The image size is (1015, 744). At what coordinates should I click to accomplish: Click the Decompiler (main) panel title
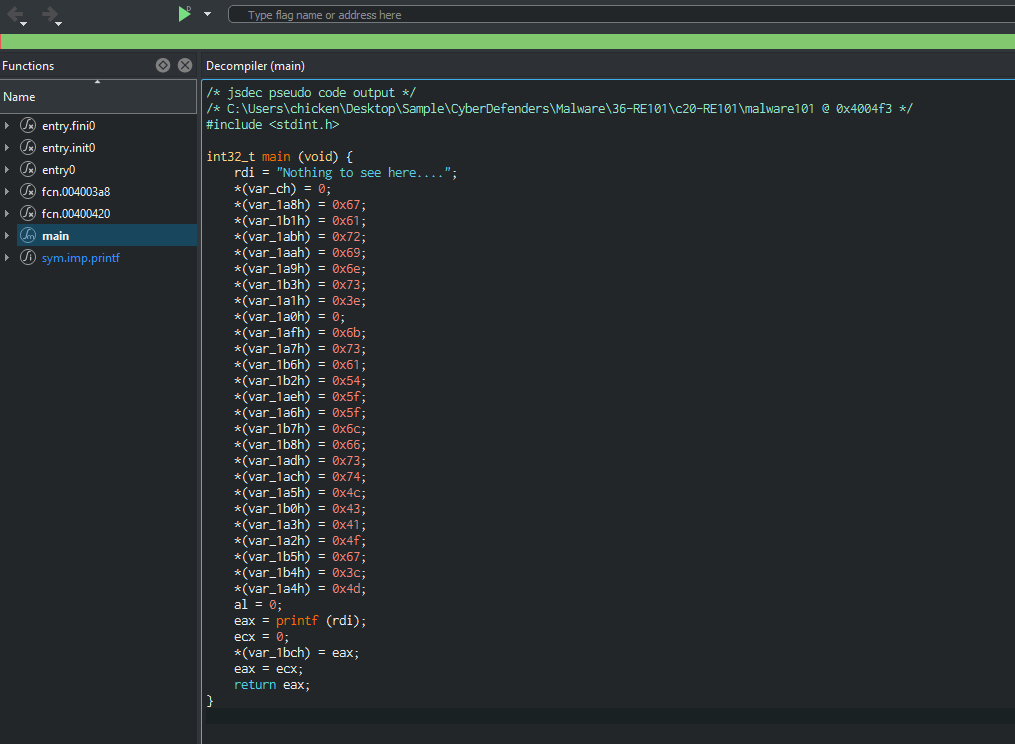255,66
